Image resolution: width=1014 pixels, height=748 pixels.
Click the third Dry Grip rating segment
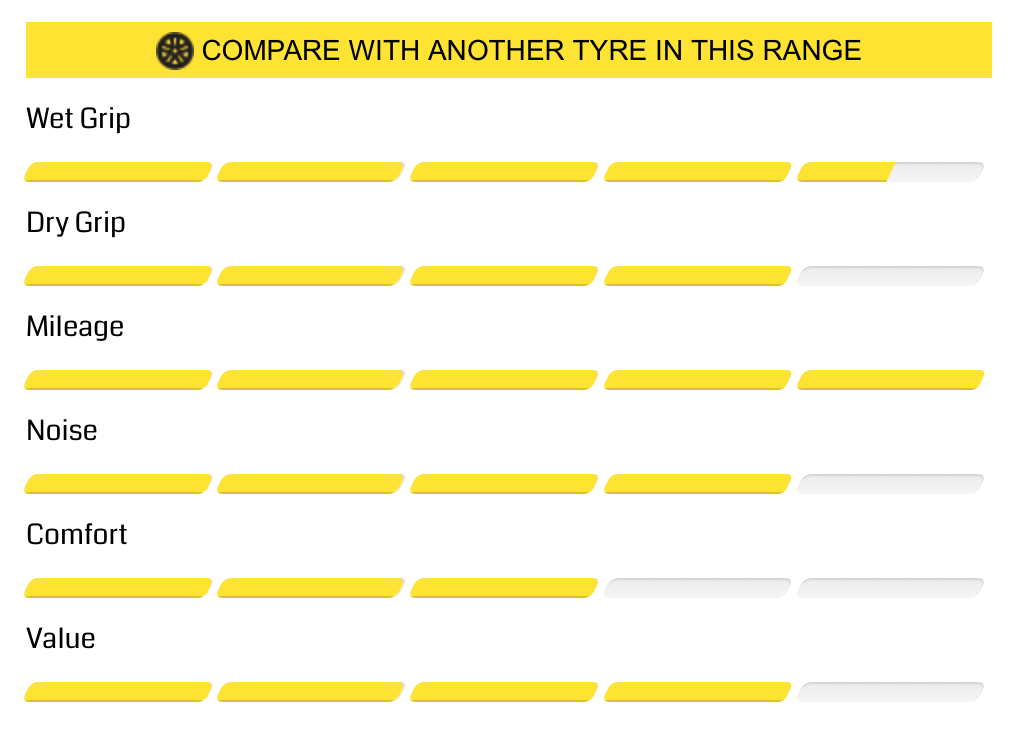504,276
